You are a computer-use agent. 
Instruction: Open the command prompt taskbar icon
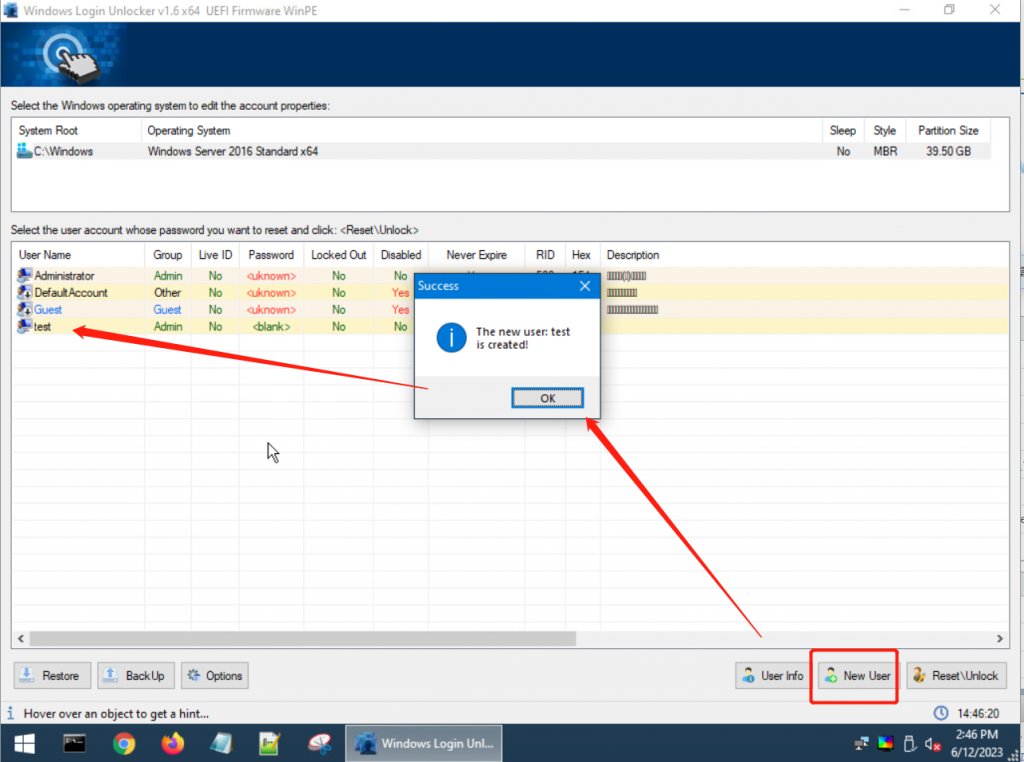(x=74, y=743)
